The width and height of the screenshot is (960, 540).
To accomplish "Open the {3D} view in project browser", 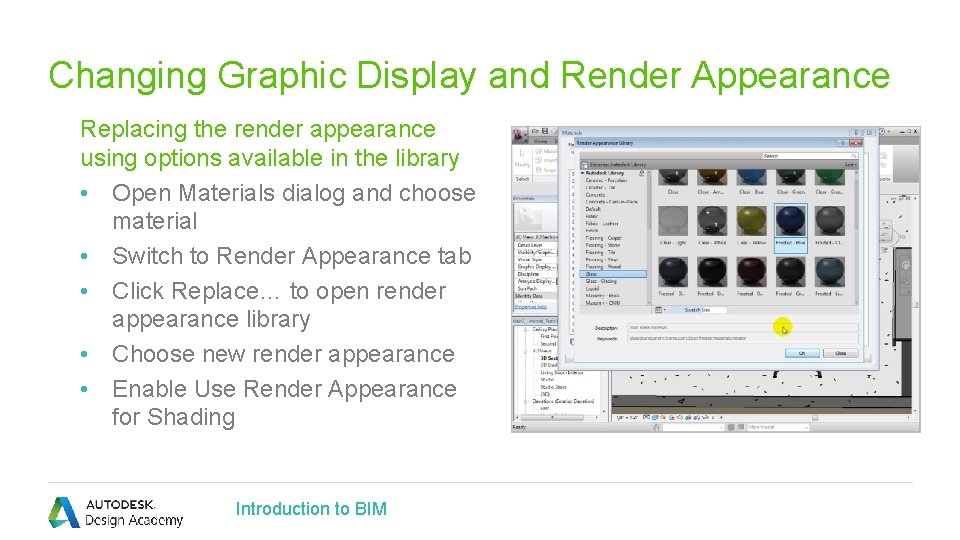I will (545, 394).
